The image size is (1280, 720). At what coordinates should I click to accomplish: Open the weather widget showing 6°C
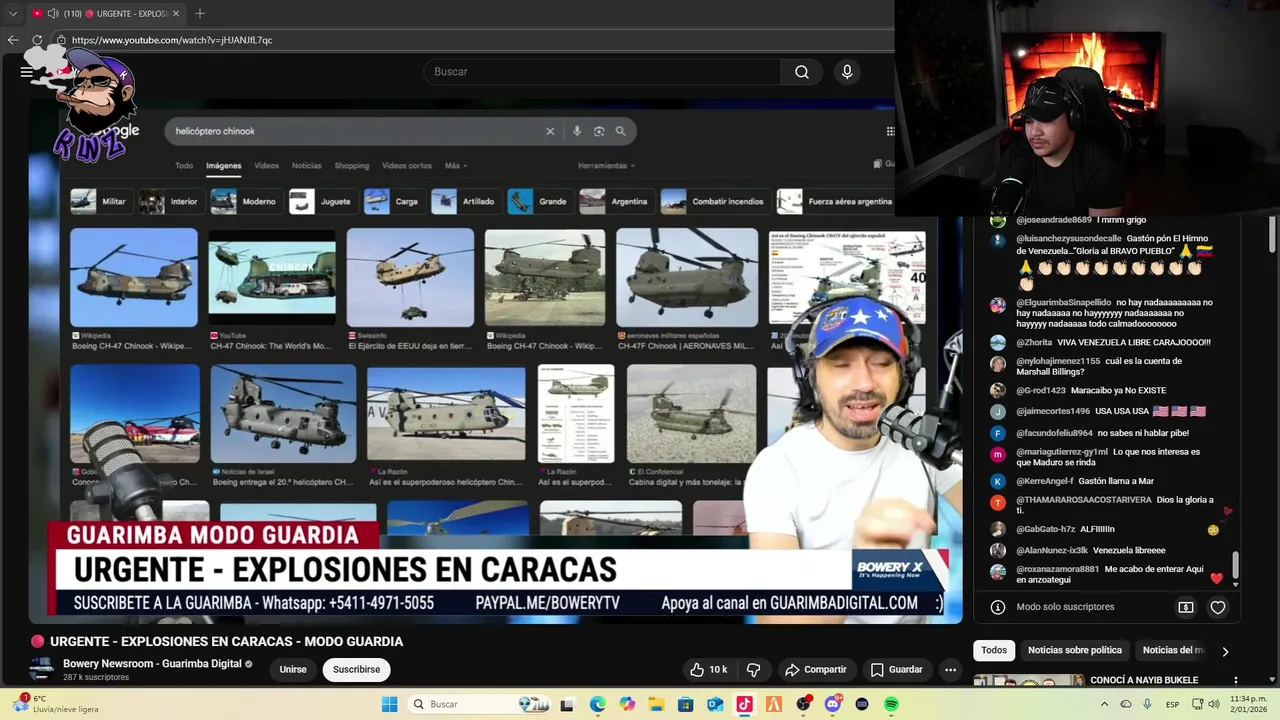click(x=56, y=704)
